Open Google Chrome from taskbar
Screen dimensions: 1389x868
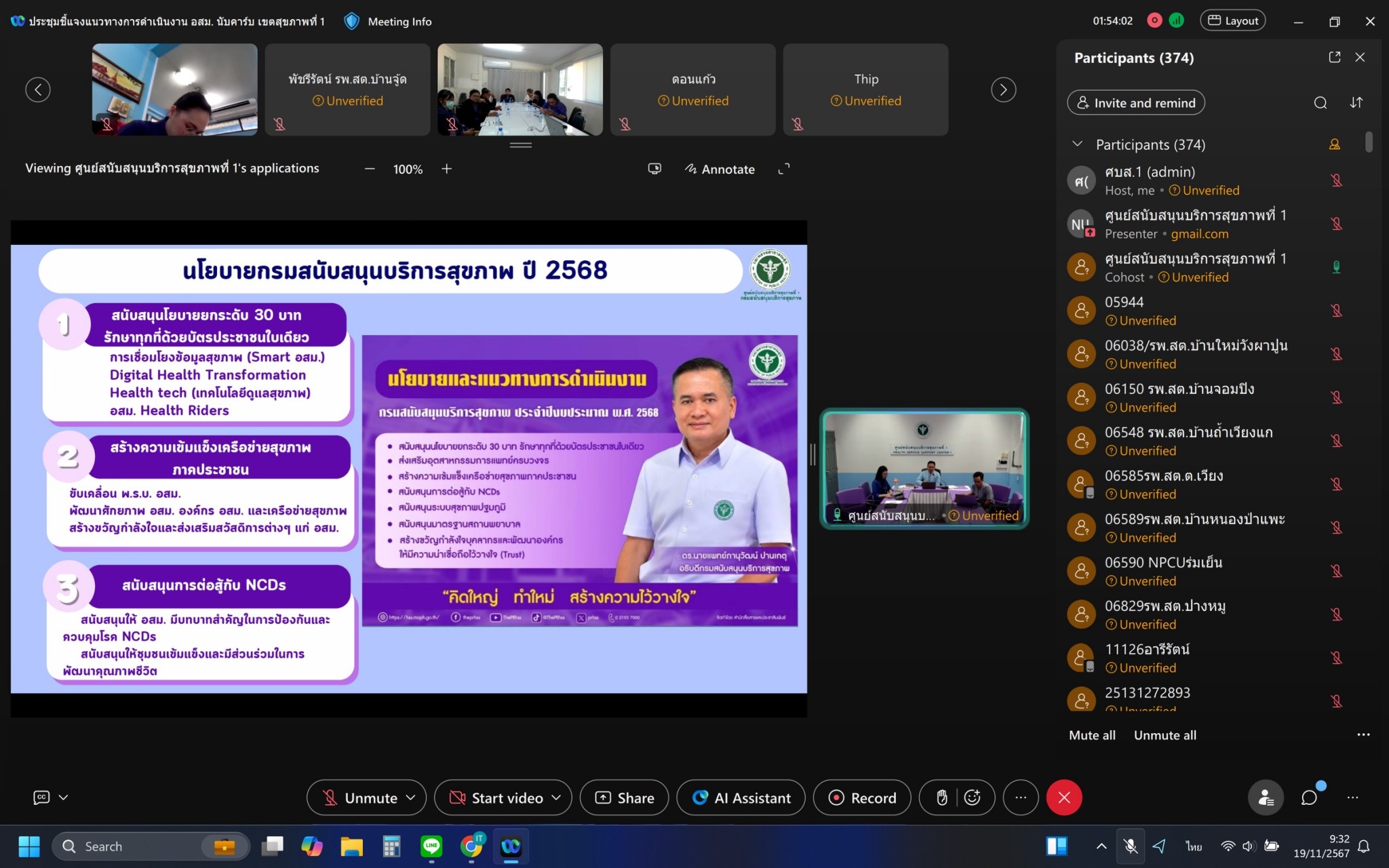(x=471, y=846)
